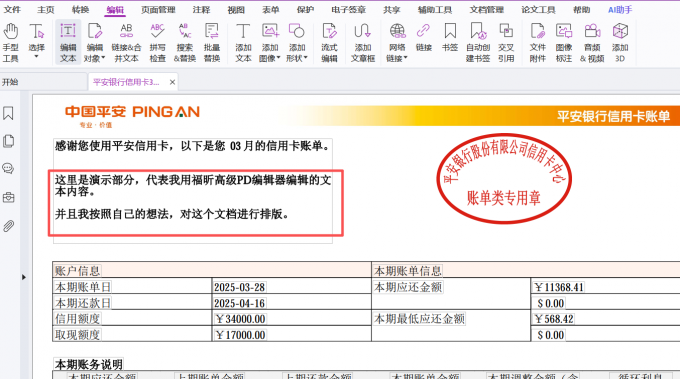Click the Add Shape tool (添加形状)
This screenshot has width=680, height=379.
point(297,42)
